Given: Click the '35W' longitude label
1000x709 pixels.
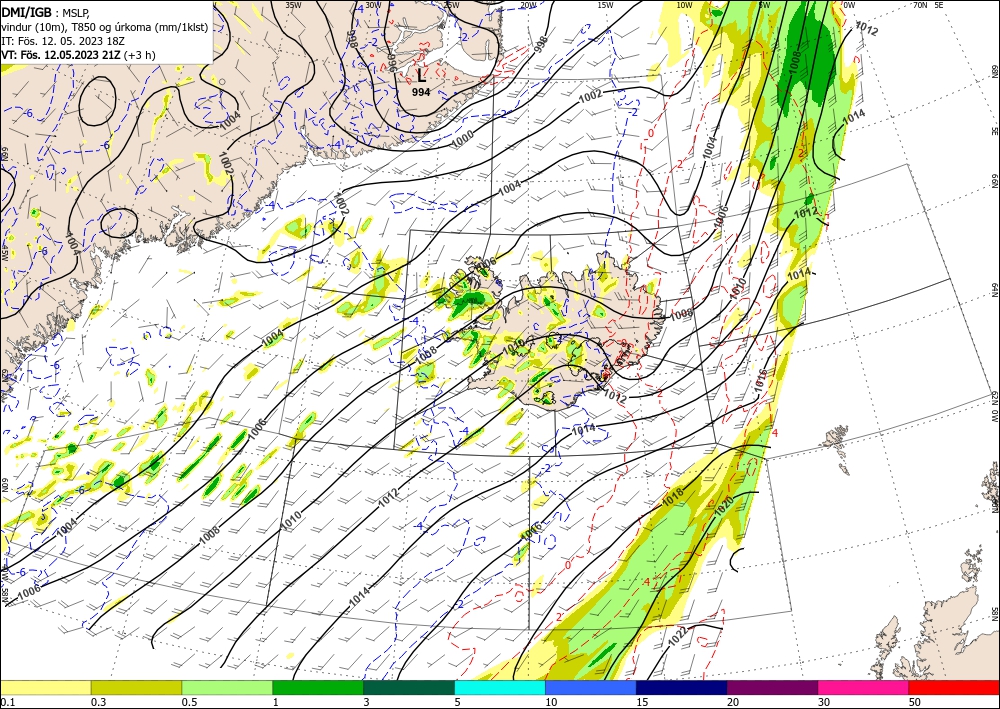Looking at the screenshot, I should pyautogui.click(x=293, y=5).
